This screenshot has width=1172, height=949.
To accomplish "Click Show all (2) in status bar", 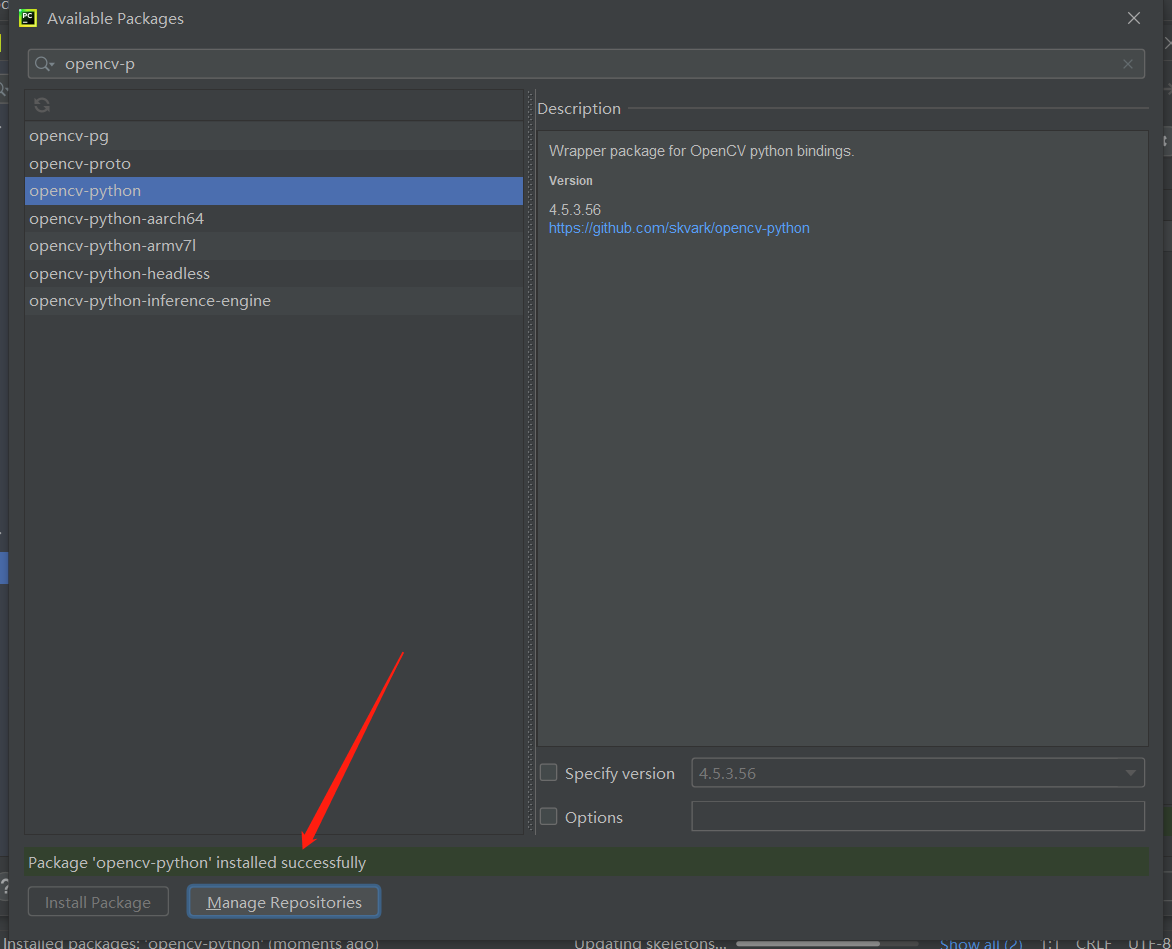I will [x=981, y=943].
